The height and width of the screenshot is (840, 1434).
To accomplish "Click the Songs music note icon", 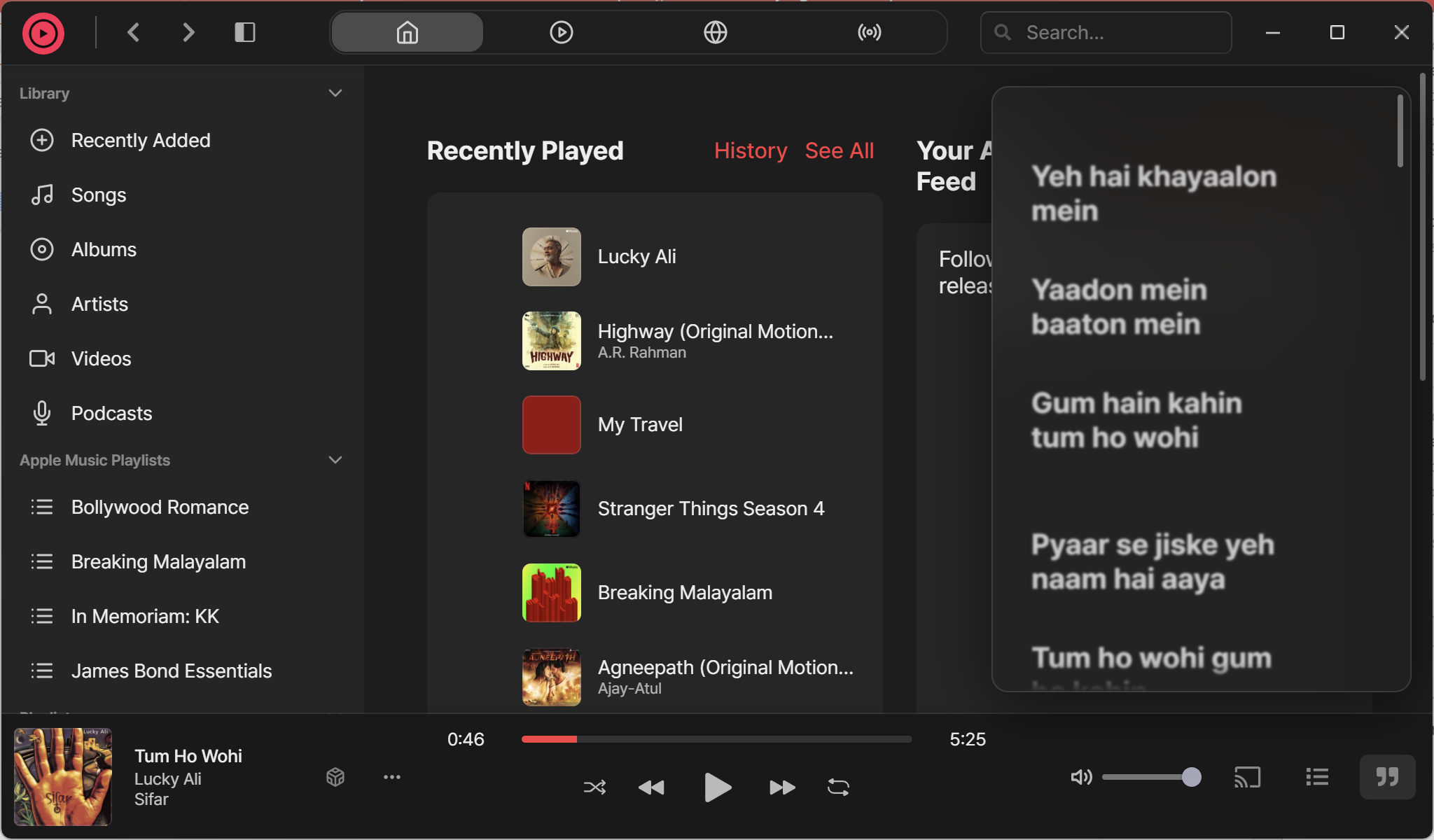I will pos(42,195).
